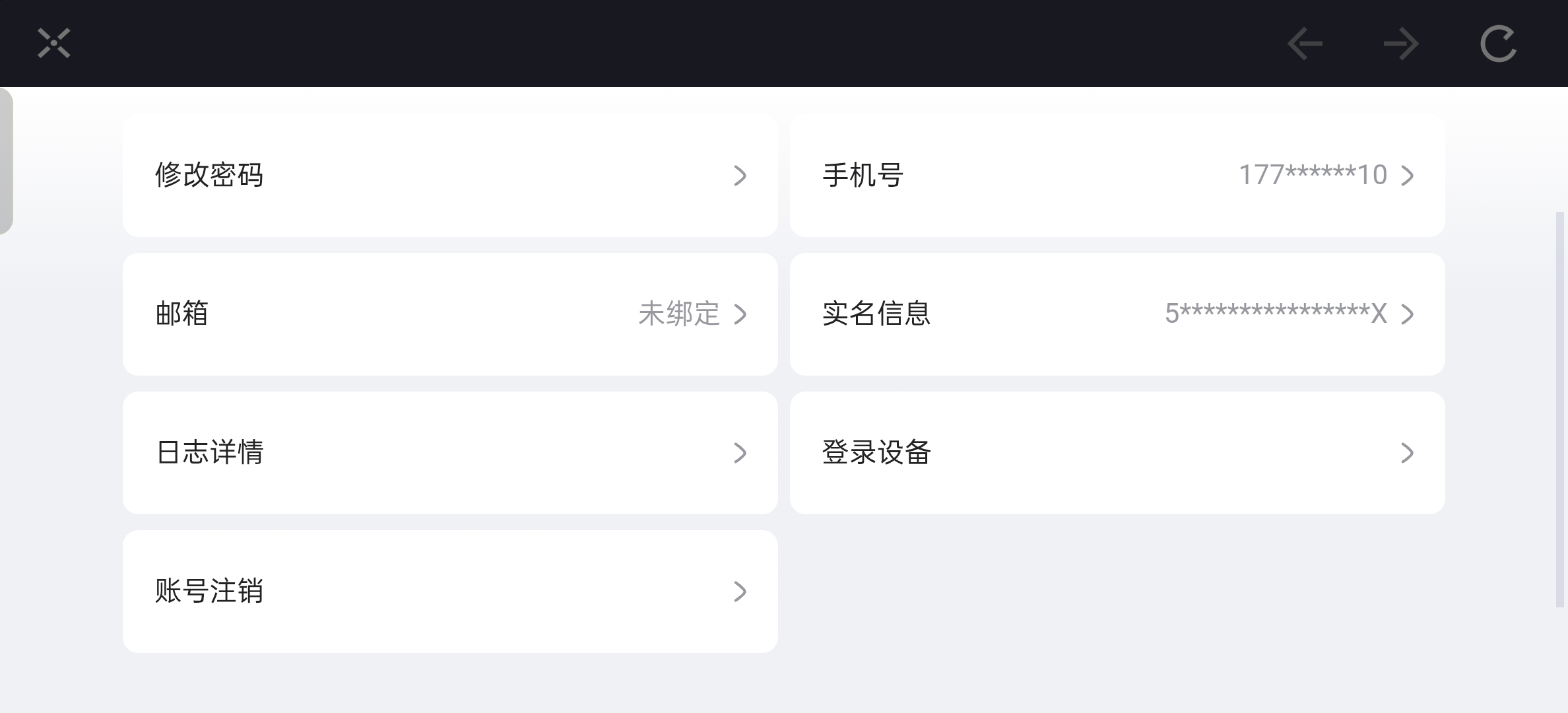Click the arrow beside masked ID number

[x=1408, y=314]
